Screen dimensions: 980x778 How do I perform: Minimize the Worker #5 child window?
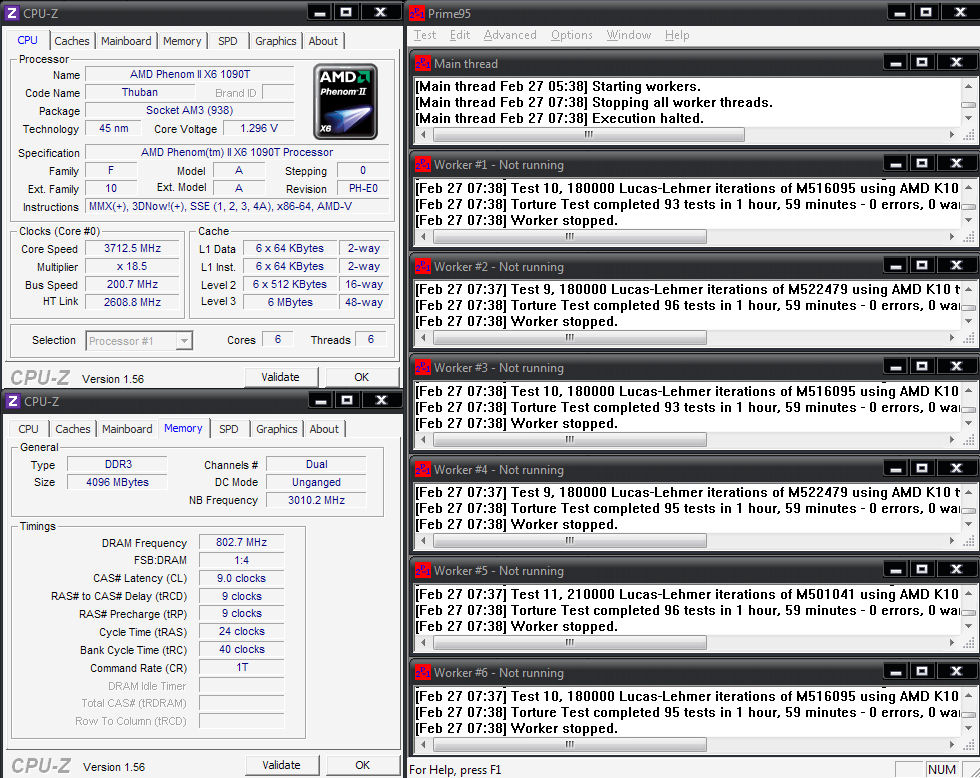[896, 569]
